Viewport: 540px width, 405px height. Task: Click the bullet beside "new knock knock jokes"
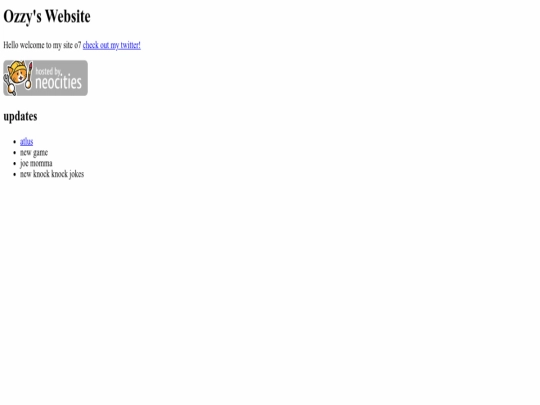click(14, 174)
